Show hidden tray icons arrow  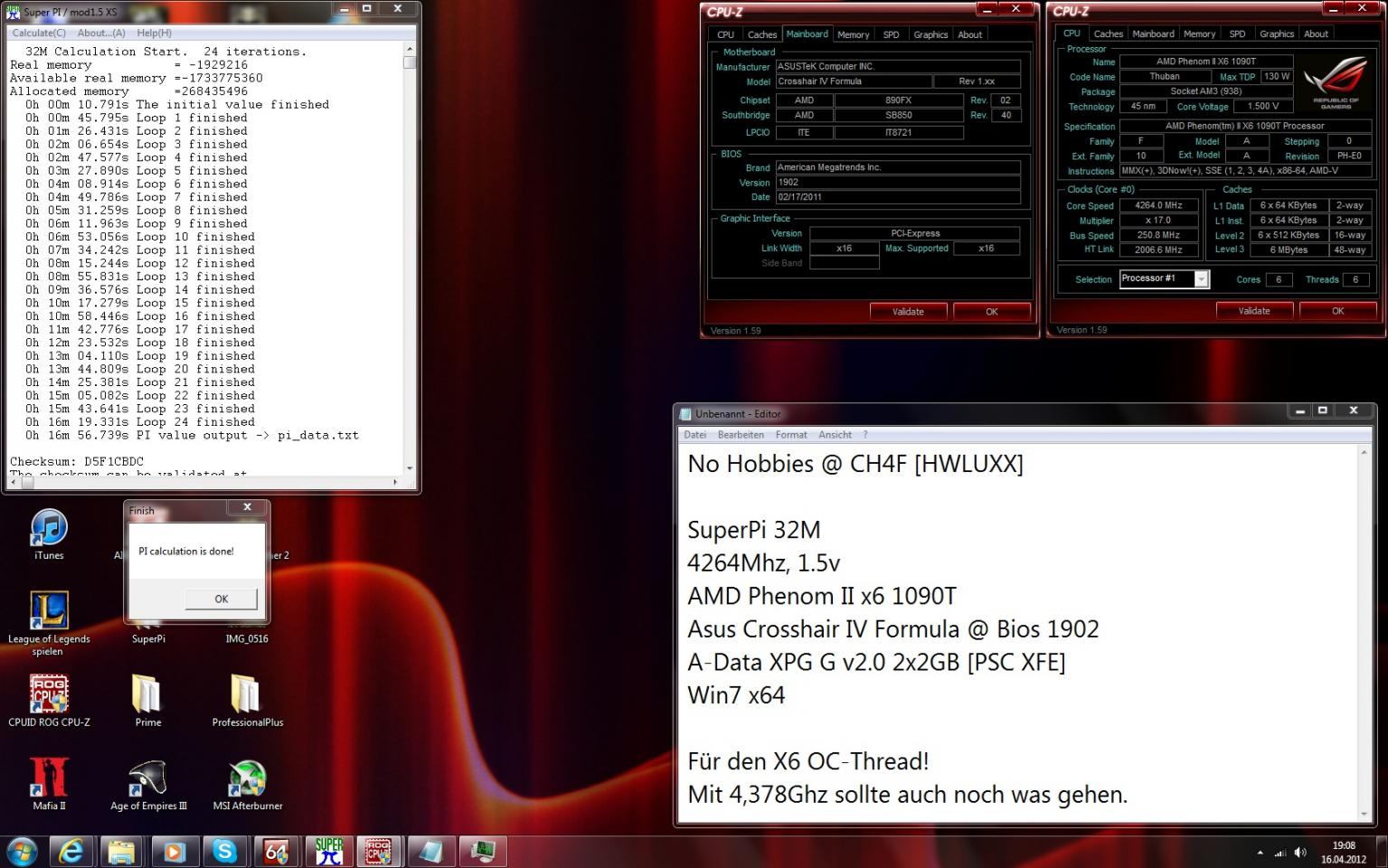pyautogui.click(x=1260, y=853)
